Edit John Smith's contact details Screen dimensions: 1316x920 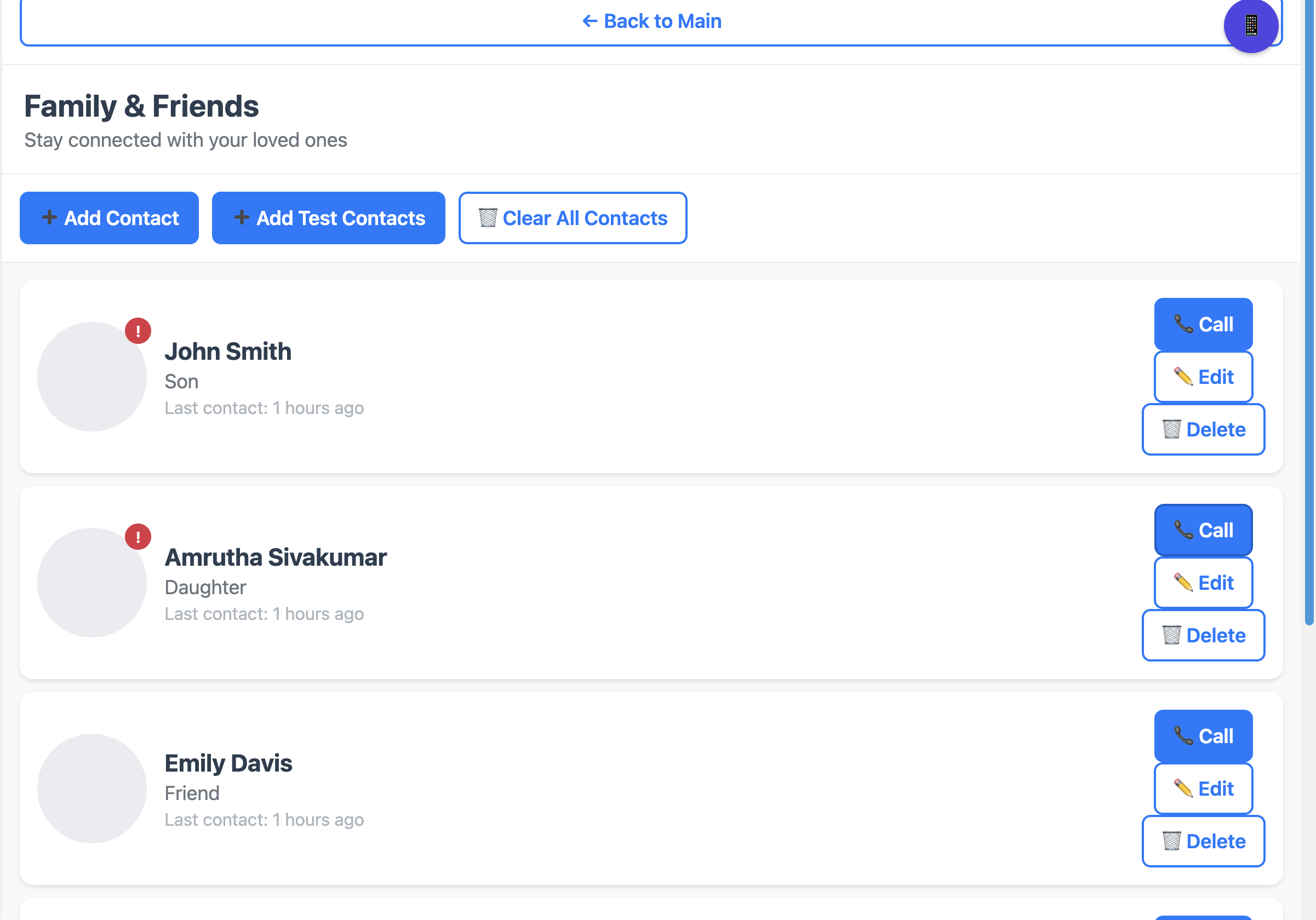(x=1203, y=377)
